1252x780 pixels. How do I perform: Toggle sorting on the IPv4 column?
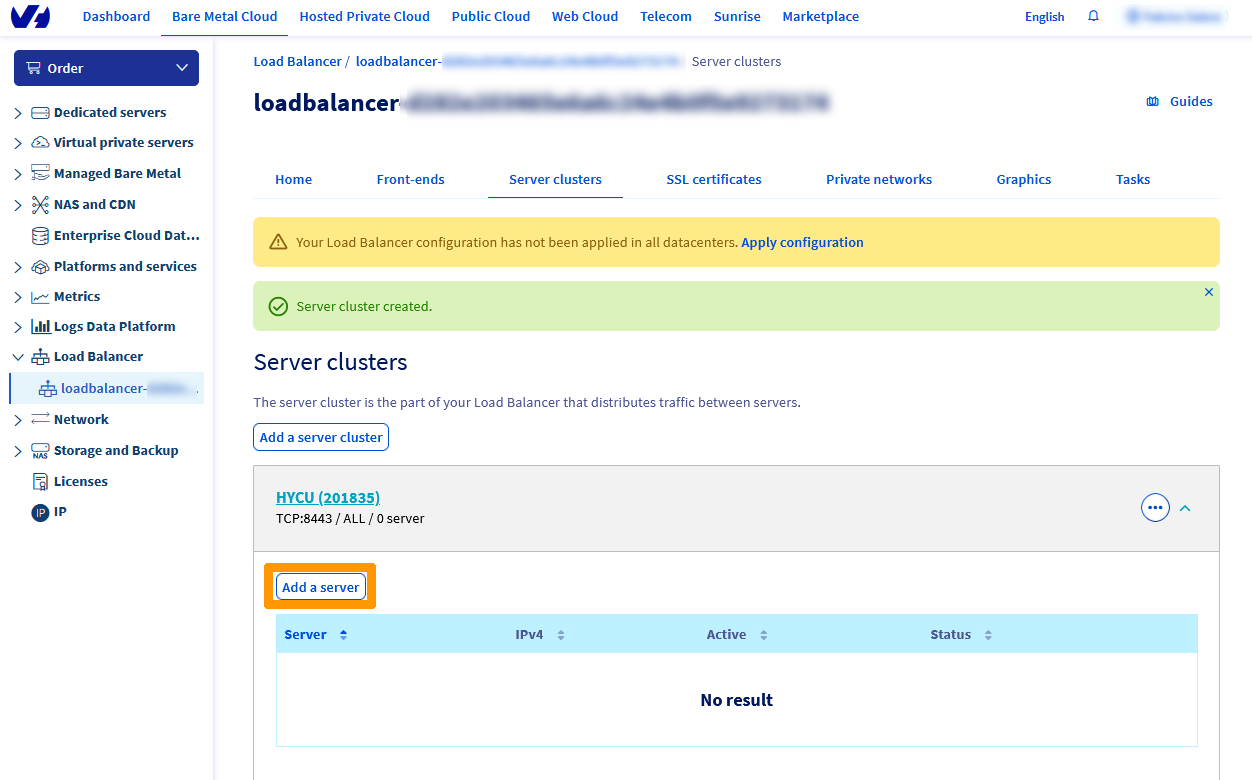(x=560, y=634)
